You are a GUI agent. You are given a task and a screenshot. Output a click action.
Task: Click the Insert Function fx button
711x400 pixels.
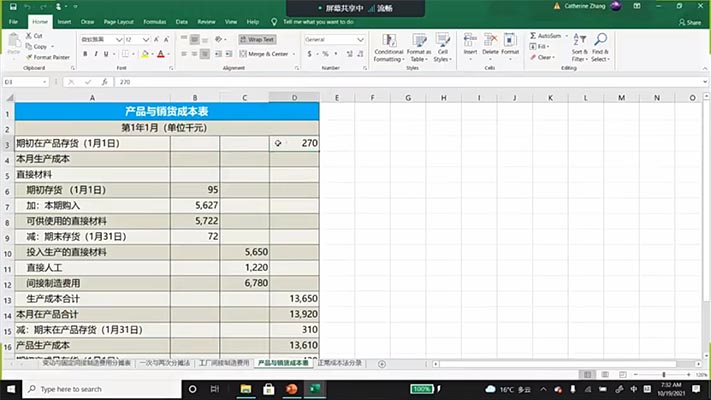tap(104, 82)
